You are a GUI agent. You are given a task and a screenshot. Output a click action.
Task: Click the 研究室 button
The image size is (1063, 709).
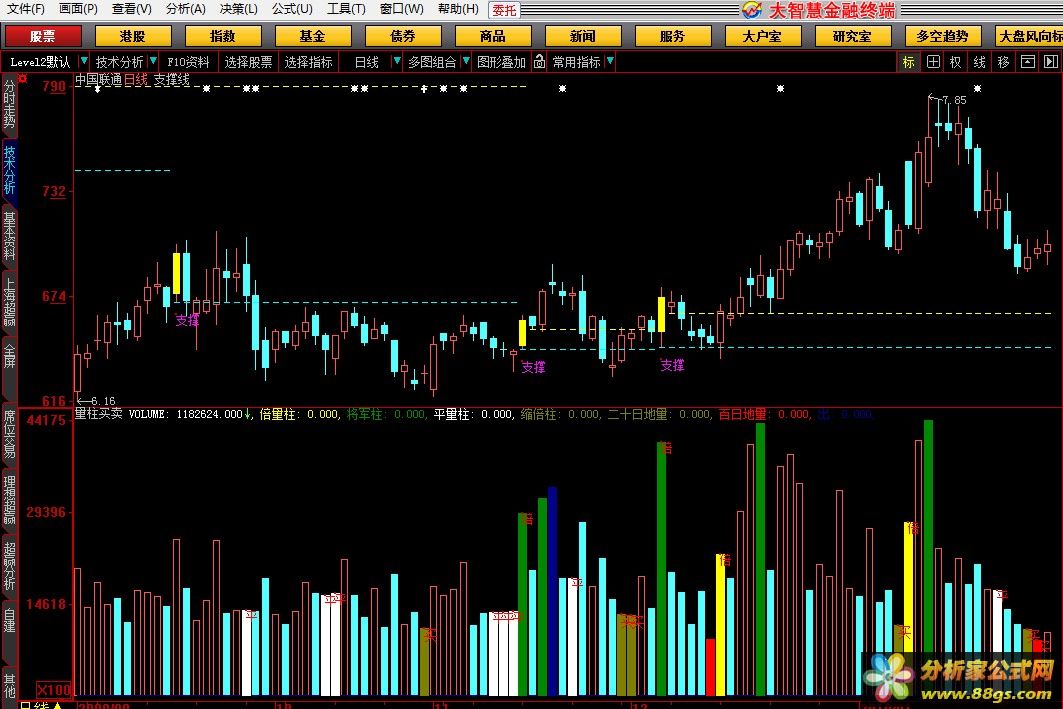[x=852, y=36]
